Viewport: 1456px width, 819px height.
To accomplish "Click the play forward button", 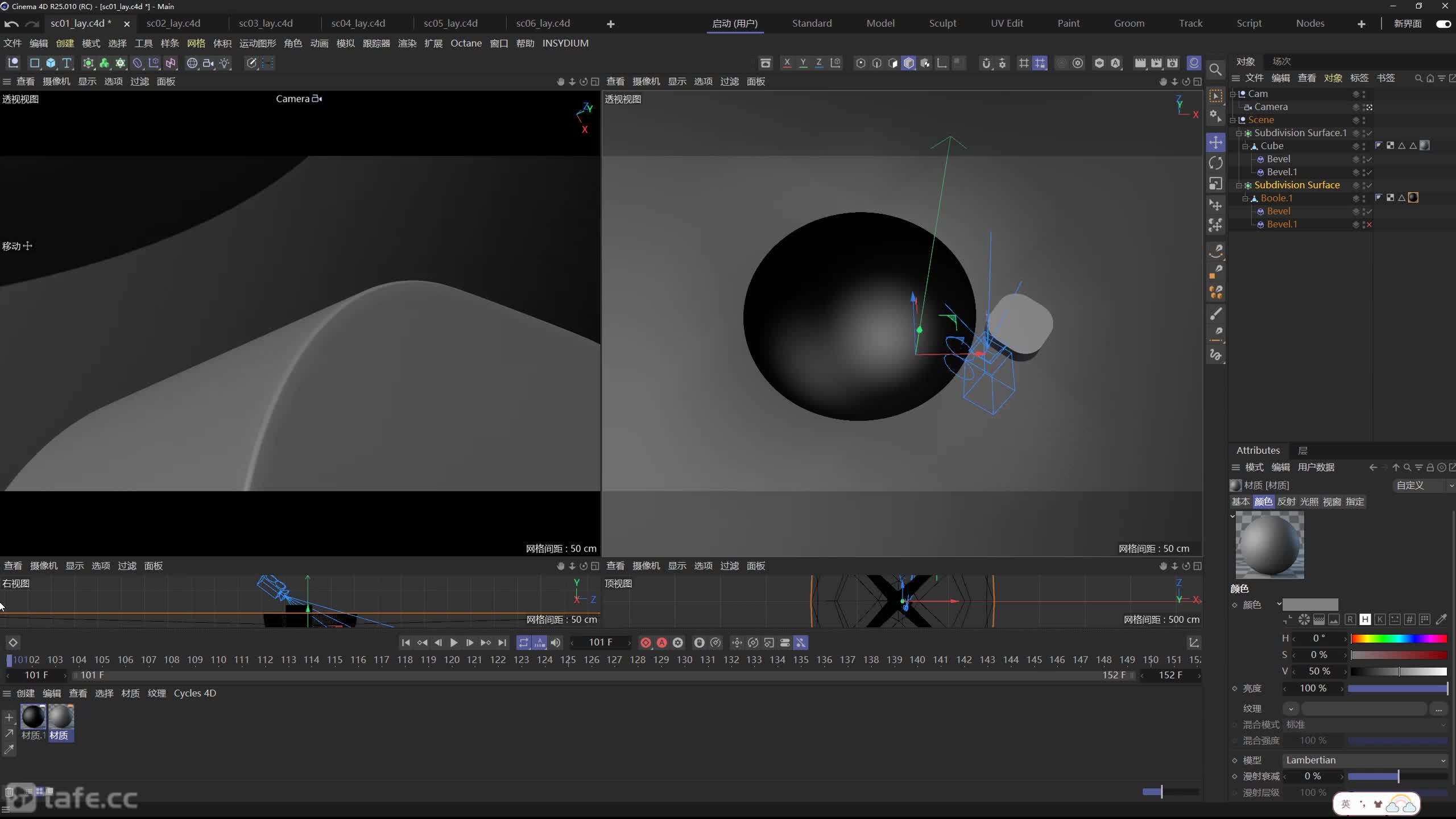I will [x=453, y=643].
